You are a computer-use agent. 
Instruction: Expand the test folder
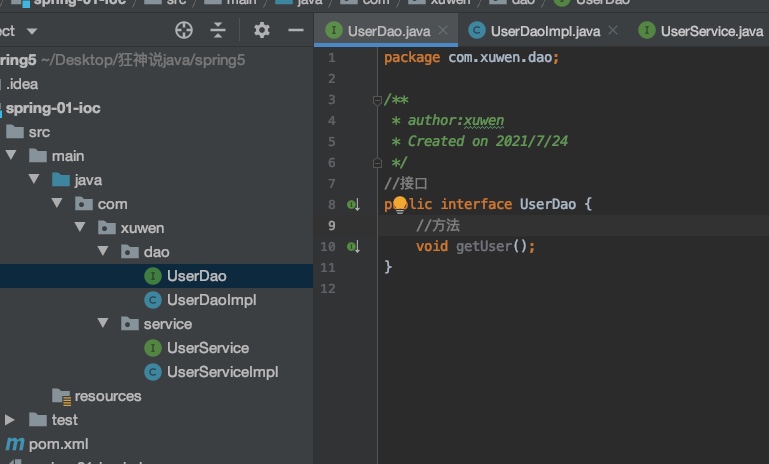click(10, 420)
